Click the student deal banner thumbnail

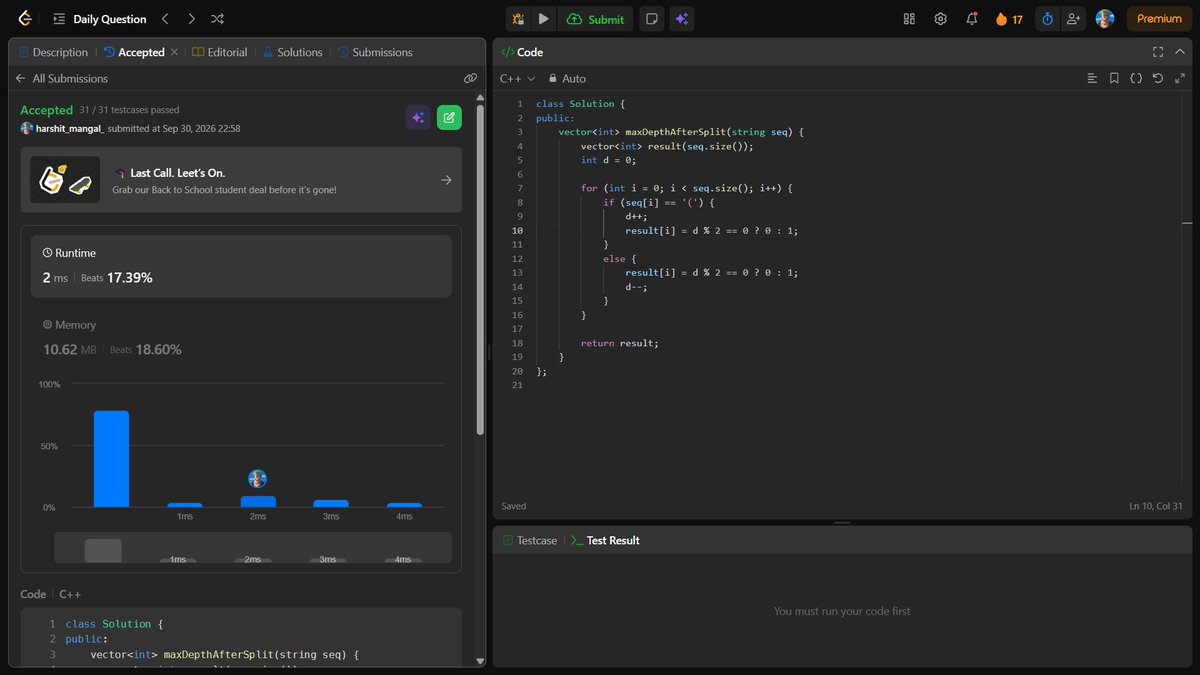pos(65,180)
